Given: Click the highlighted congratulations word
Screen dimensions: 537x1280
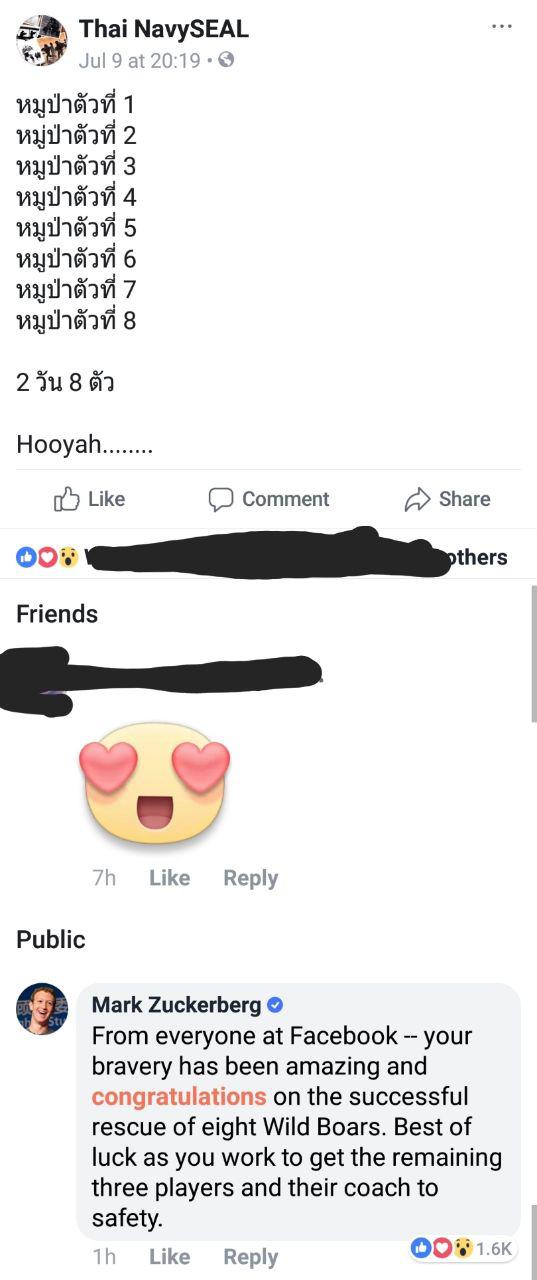Looking at the screenshot, I should (x=179, y=1097).
